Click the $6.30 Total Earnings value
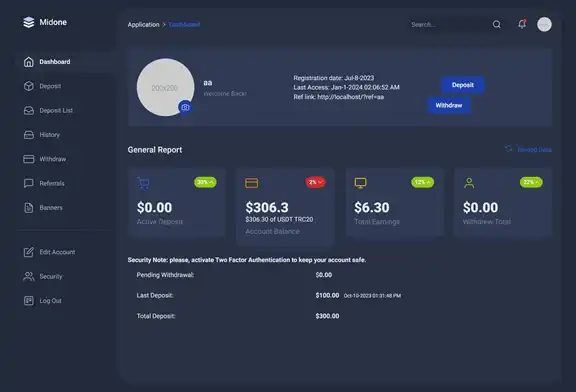576x392 pixels. tap(372, 208)
